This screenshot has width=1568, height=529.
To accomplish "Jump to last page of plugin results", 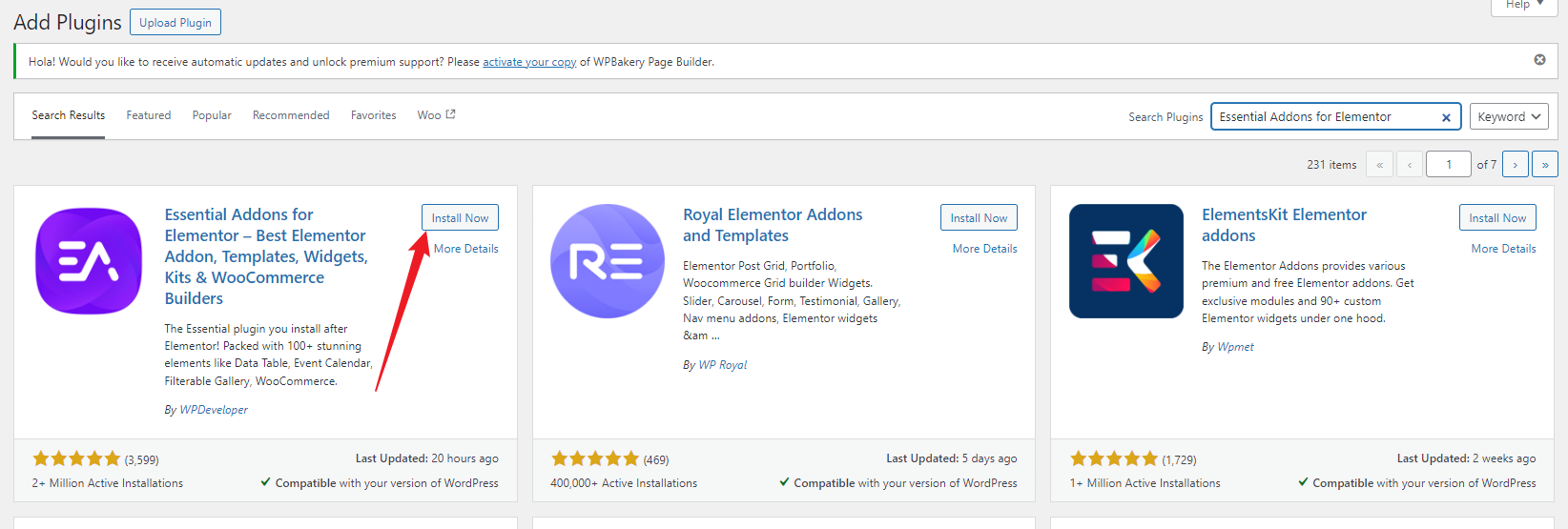I will (x=1545, y=165).
